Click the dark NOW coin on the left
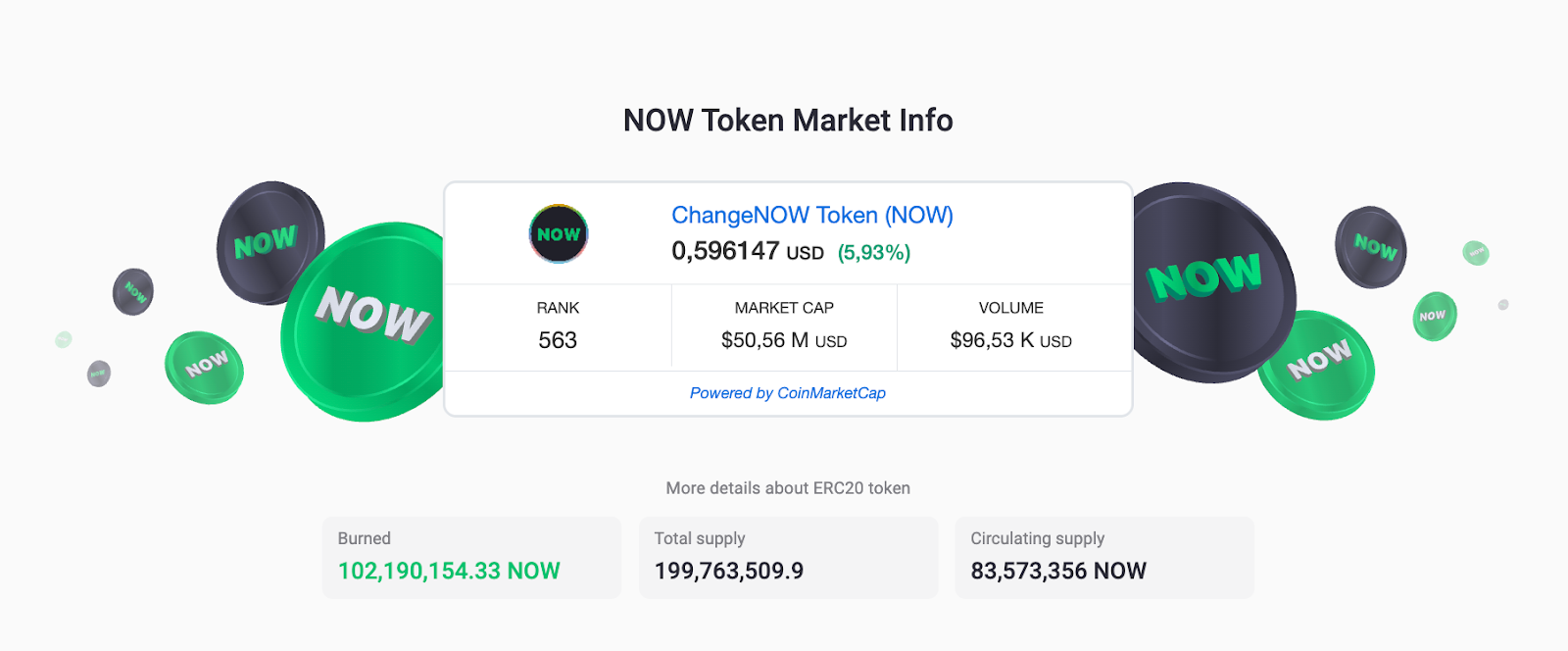The height and width of the screenshot is (651, 1568). [x=267, y=242]
